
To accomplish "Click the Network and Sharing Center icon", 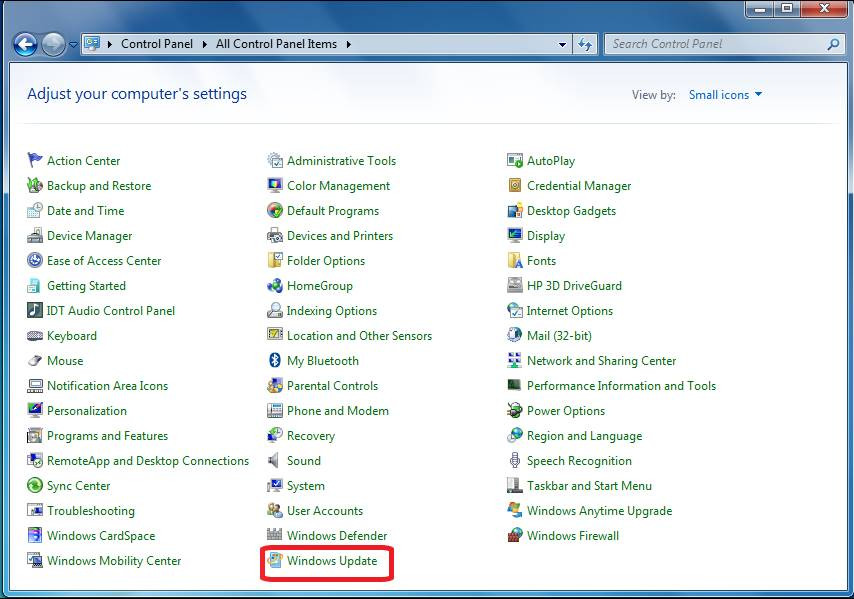I will click(x=515, y=360).
